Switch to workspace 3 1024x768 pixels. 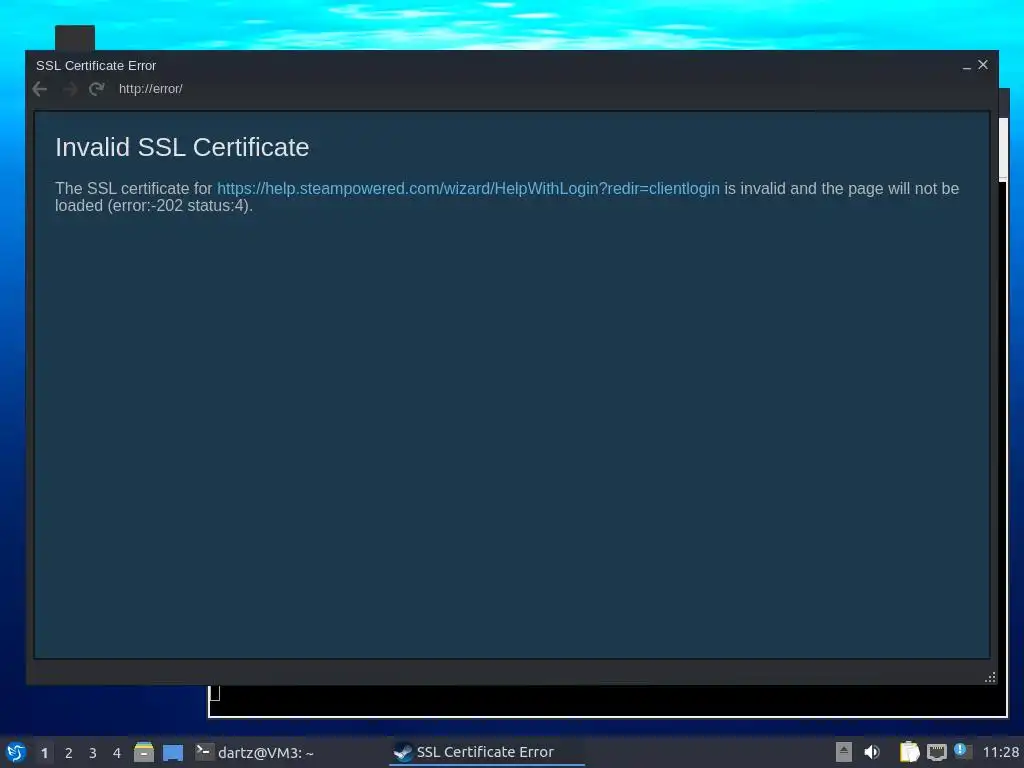[93, 753]
